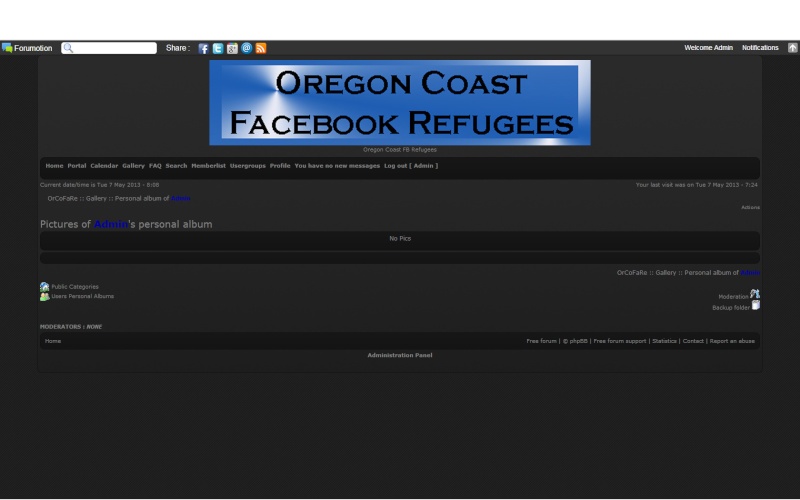Focus the toolbar search field
The height and width of the screenshot is (500, 800).
point(109,48)
